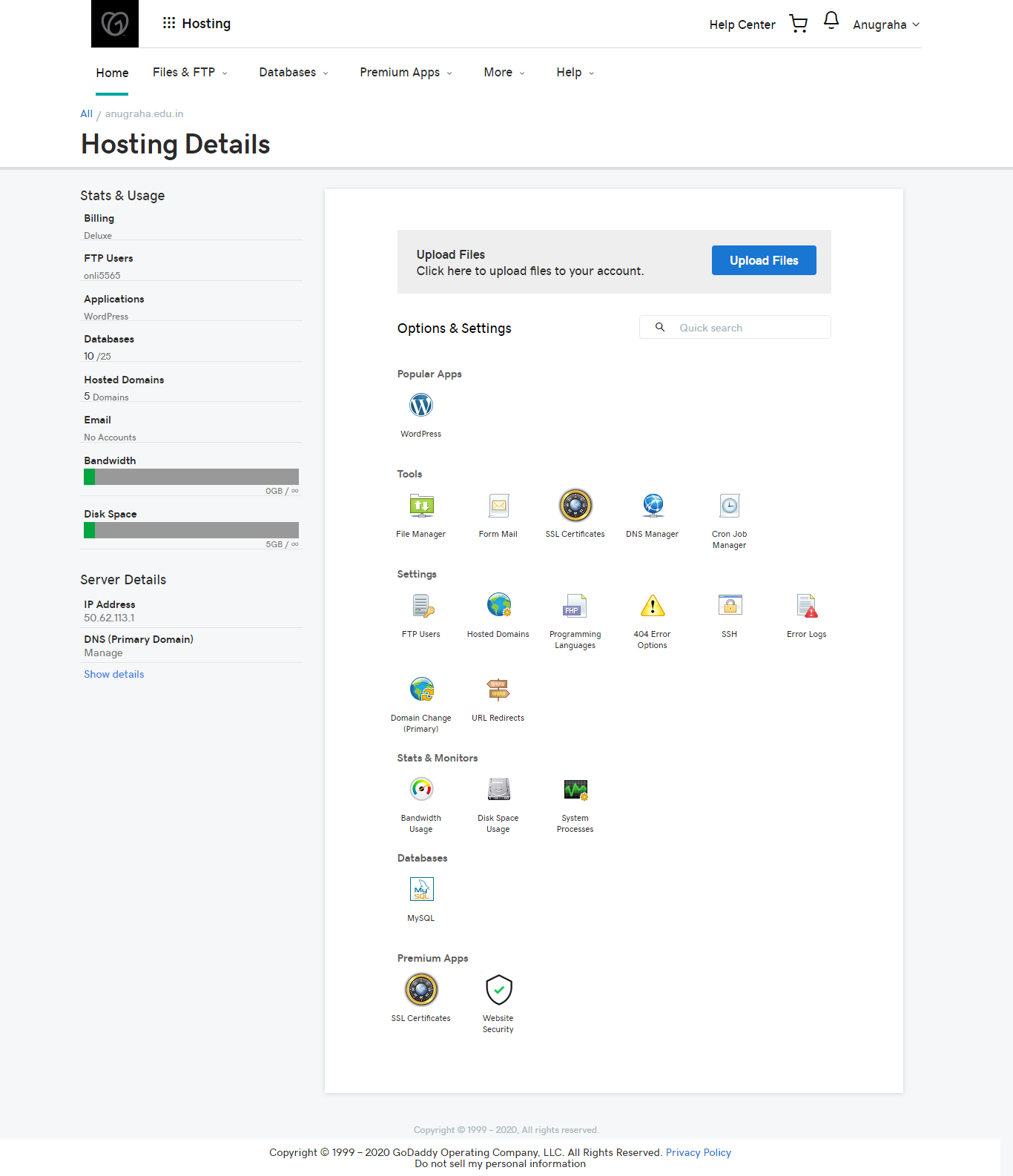Click Show details under Server Details

click(113, 674)
